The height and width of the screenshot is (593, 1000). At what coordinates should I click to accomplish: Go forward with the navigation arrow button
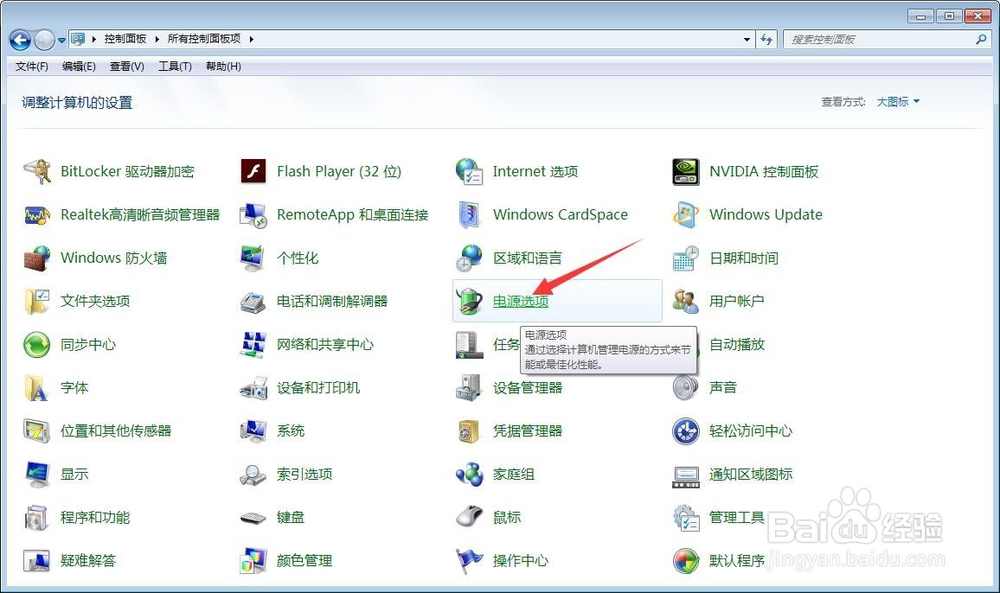(x=44, y=40)
